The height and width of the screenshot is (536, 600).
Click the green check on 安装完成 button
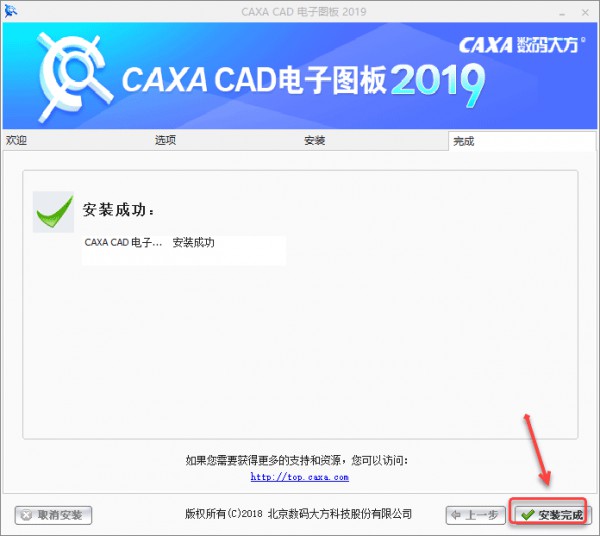point(528,515)
